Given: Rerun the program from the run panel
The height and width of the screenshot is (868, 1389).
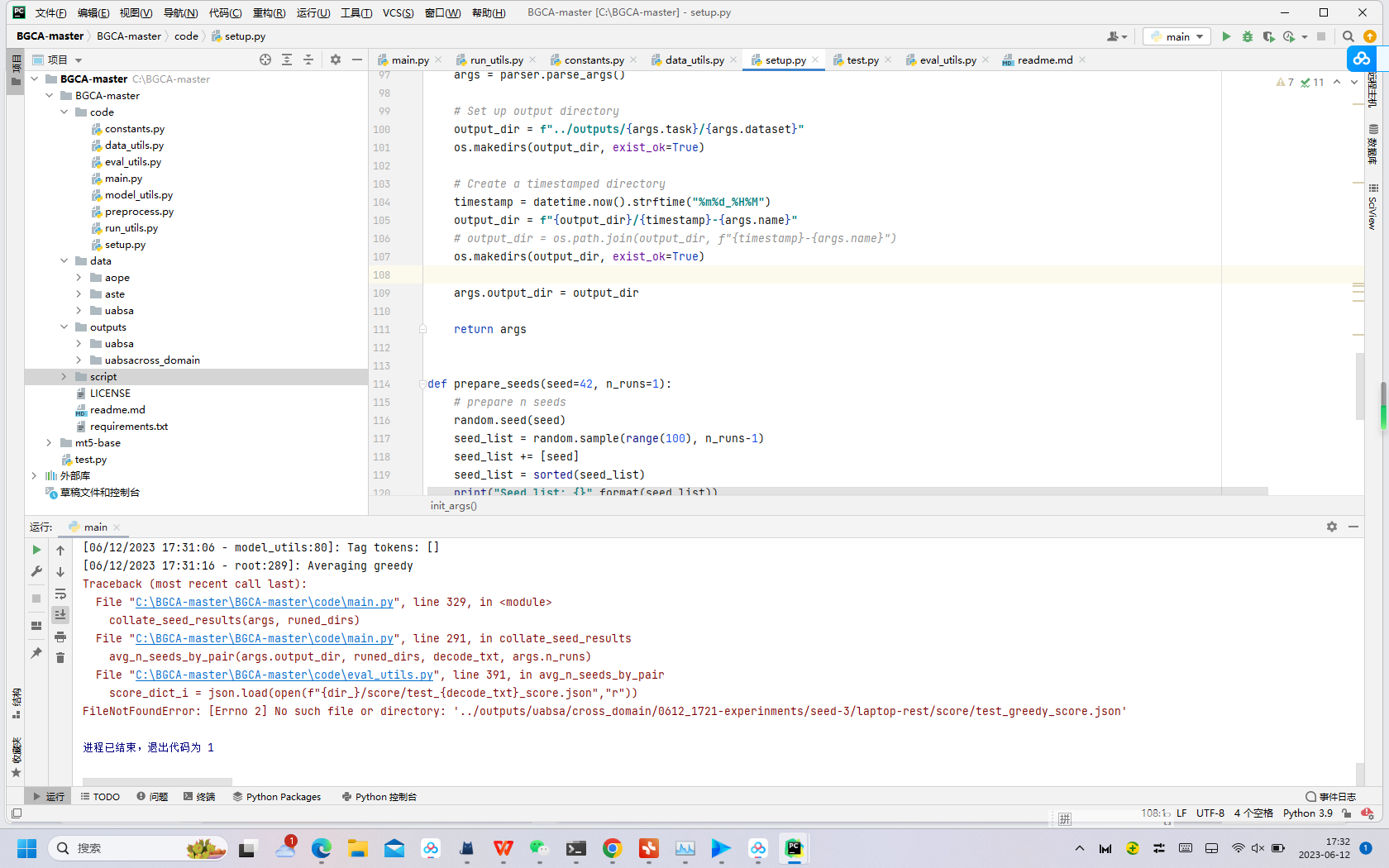Looking at the screenshot, I should 36,550.
